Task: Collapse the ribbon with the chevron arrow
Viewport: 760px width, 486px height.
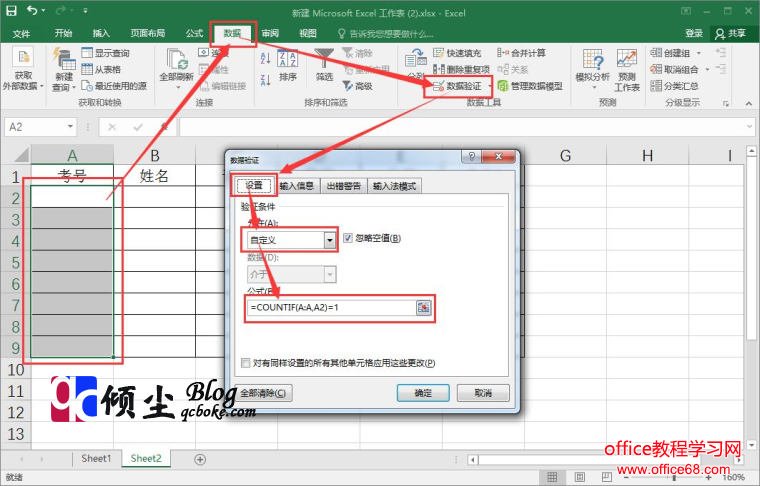Action: tap(749, 103)
